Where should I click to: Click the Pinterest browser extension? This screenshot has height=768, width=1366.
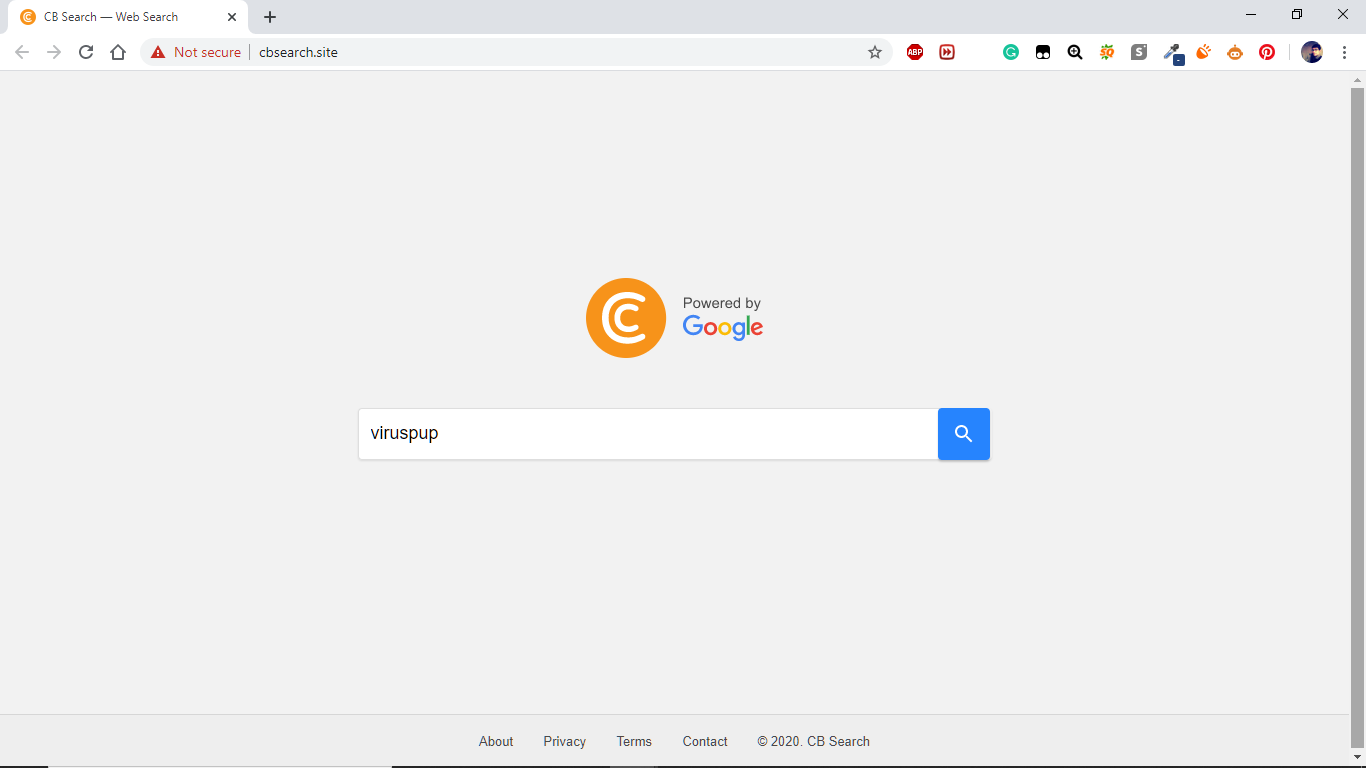click(x=1267, y=52)
